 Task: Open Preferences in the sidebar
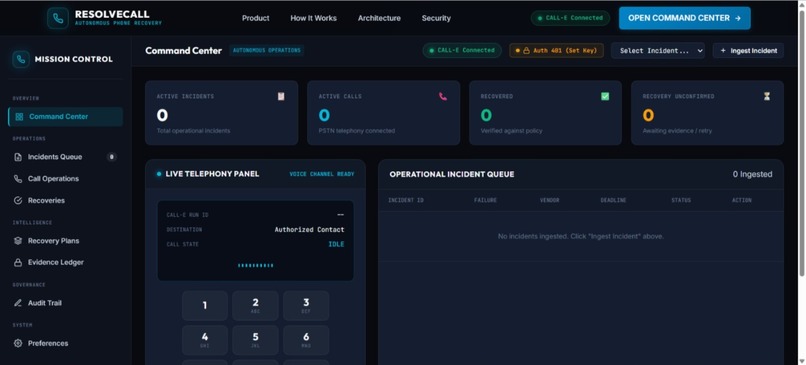tap(65, 343)
